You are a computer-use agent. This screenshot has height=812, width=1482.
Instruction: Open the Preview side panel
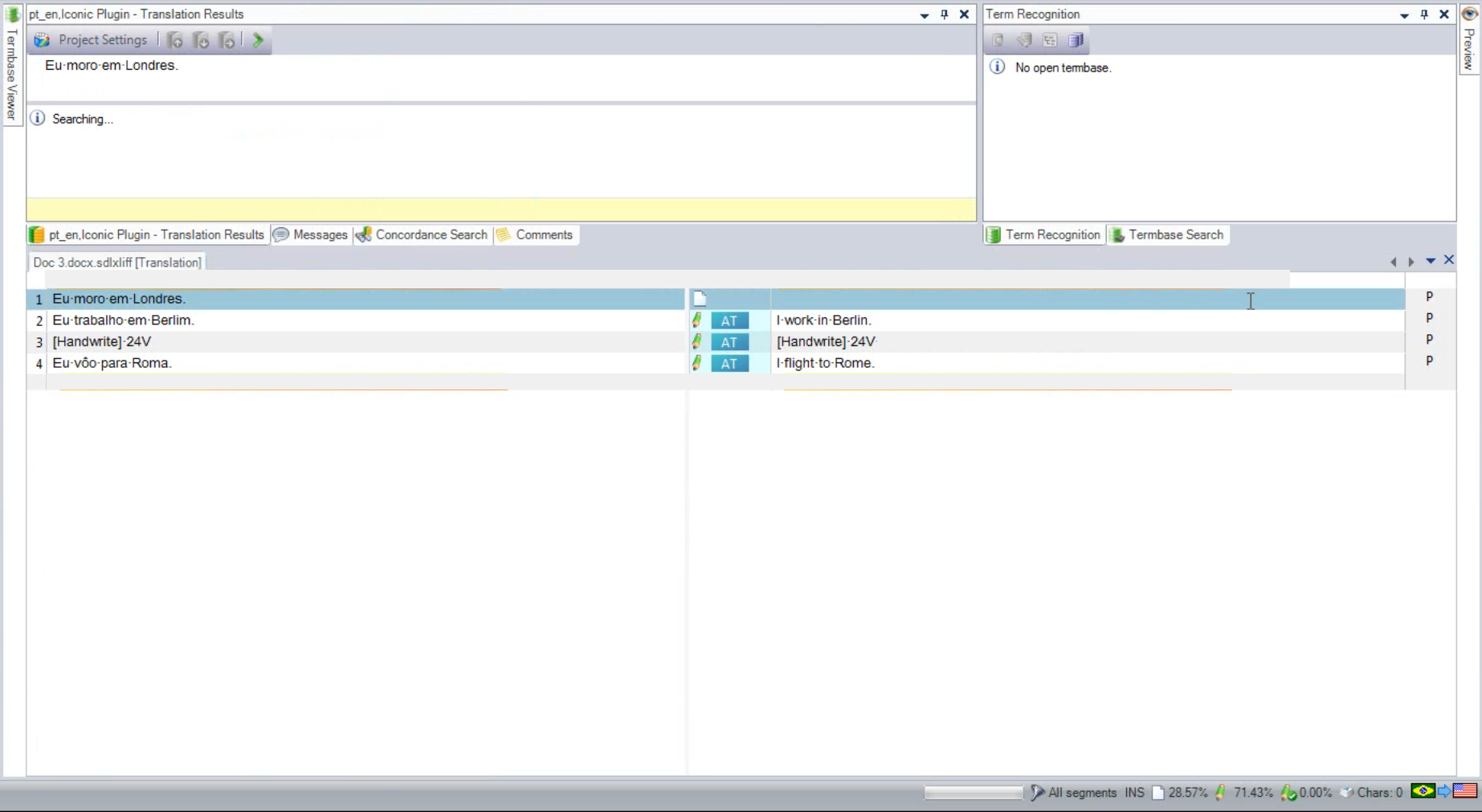tap(1469, 40)
